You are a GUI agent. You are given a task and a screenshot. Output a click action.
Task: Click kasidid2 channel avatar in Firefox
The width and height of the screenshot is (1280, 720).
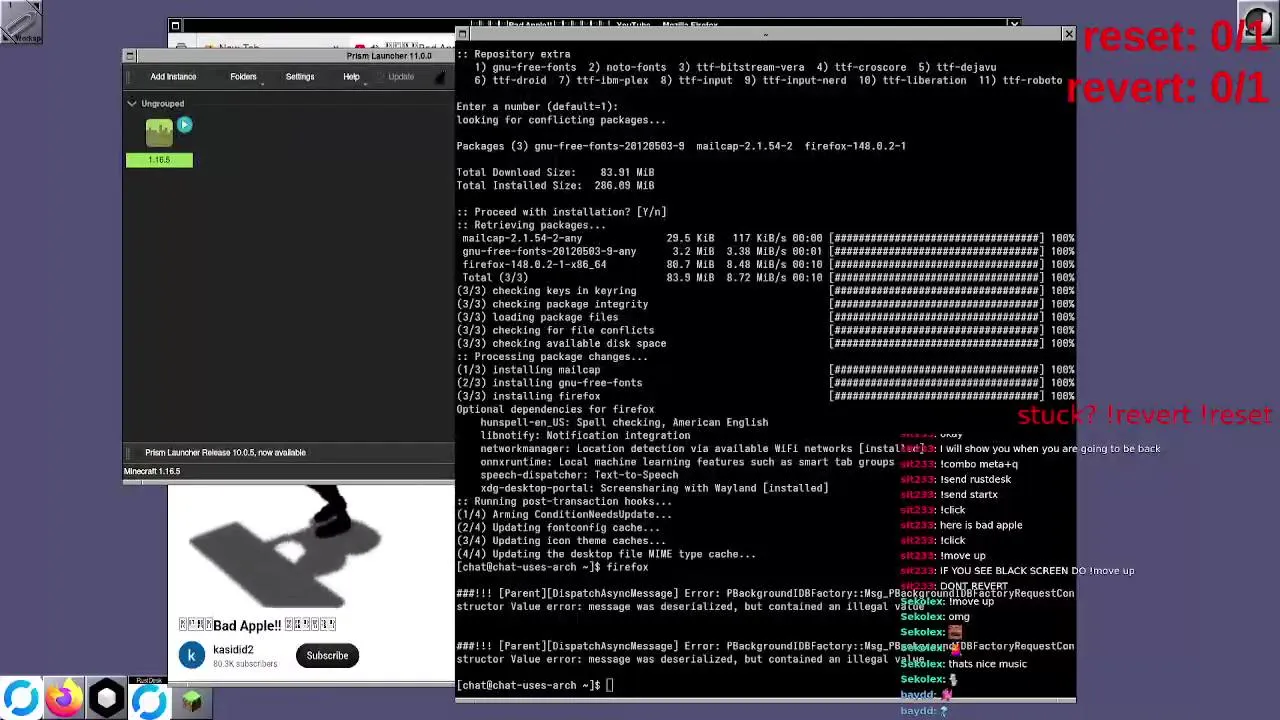(192, 655)
